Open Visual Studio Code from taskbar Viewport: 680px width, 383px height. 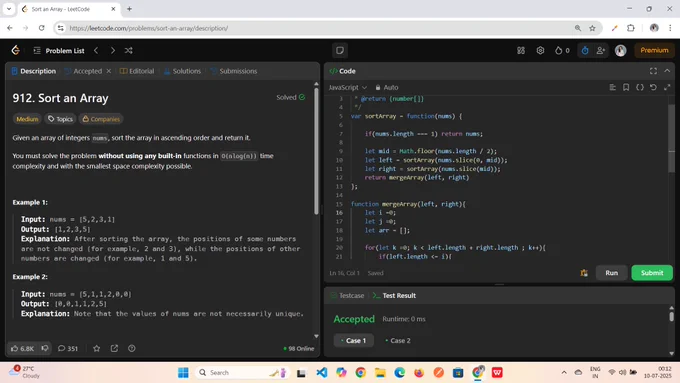(x=321, y=373)
